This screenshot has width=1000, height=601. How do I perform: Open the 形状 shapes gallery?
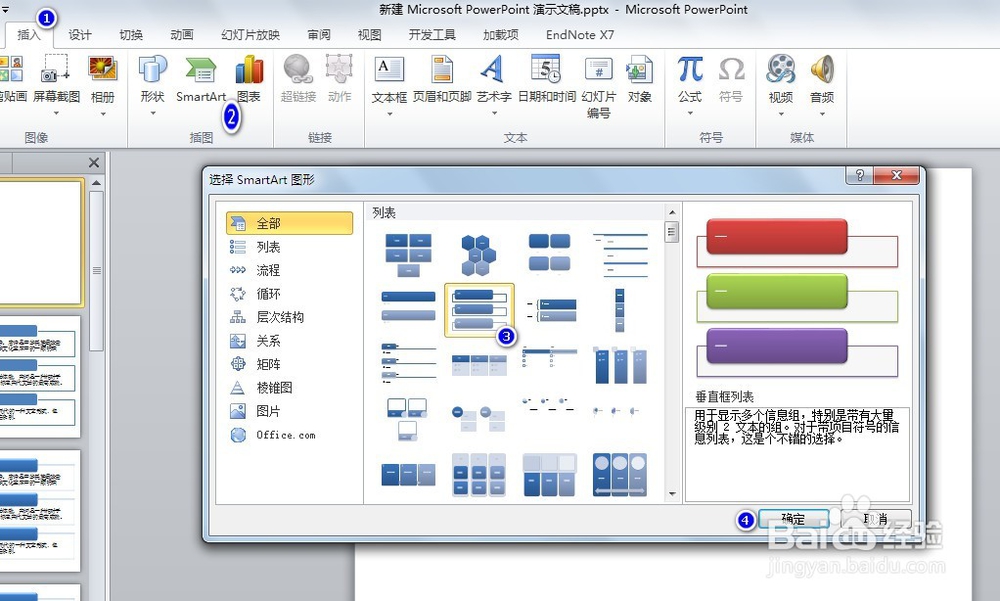click(x=152, y=79)
